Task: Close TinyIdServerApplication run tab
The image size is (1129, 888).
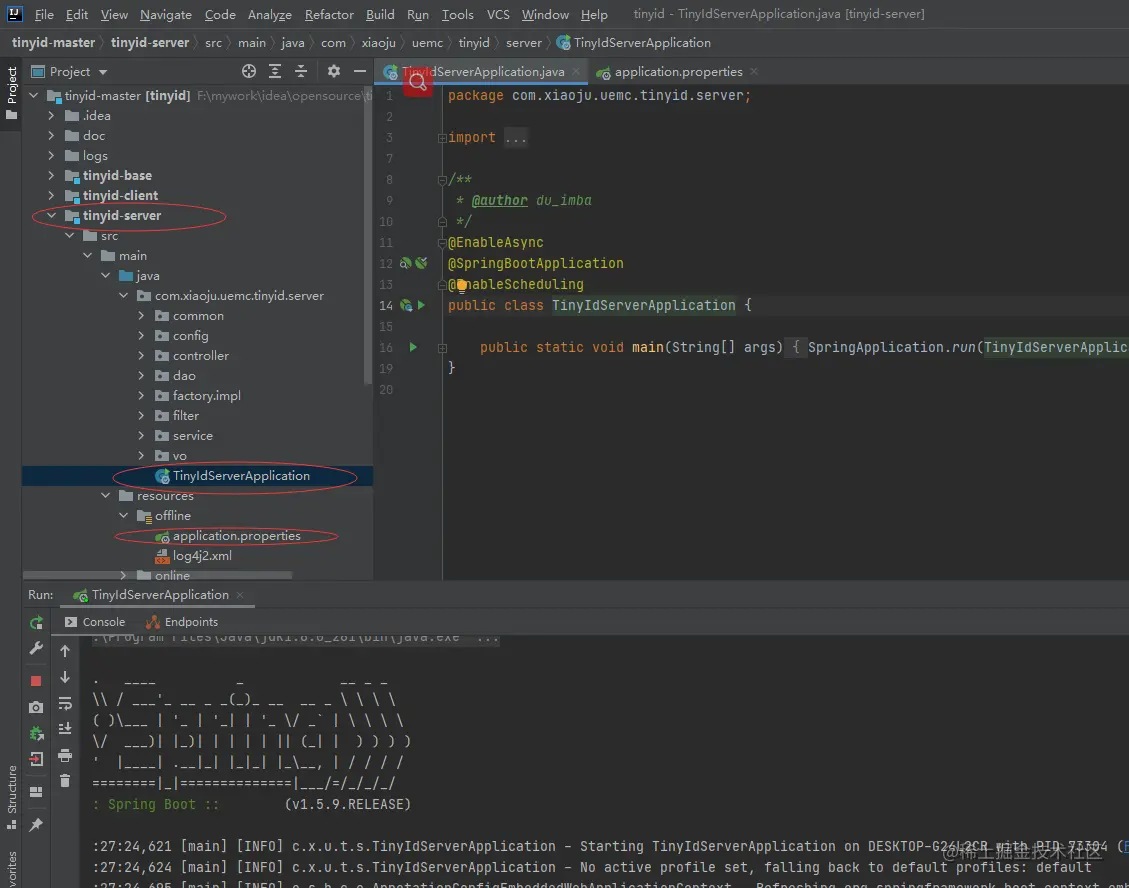Action: pyautogui.click(x=240, y=595)
